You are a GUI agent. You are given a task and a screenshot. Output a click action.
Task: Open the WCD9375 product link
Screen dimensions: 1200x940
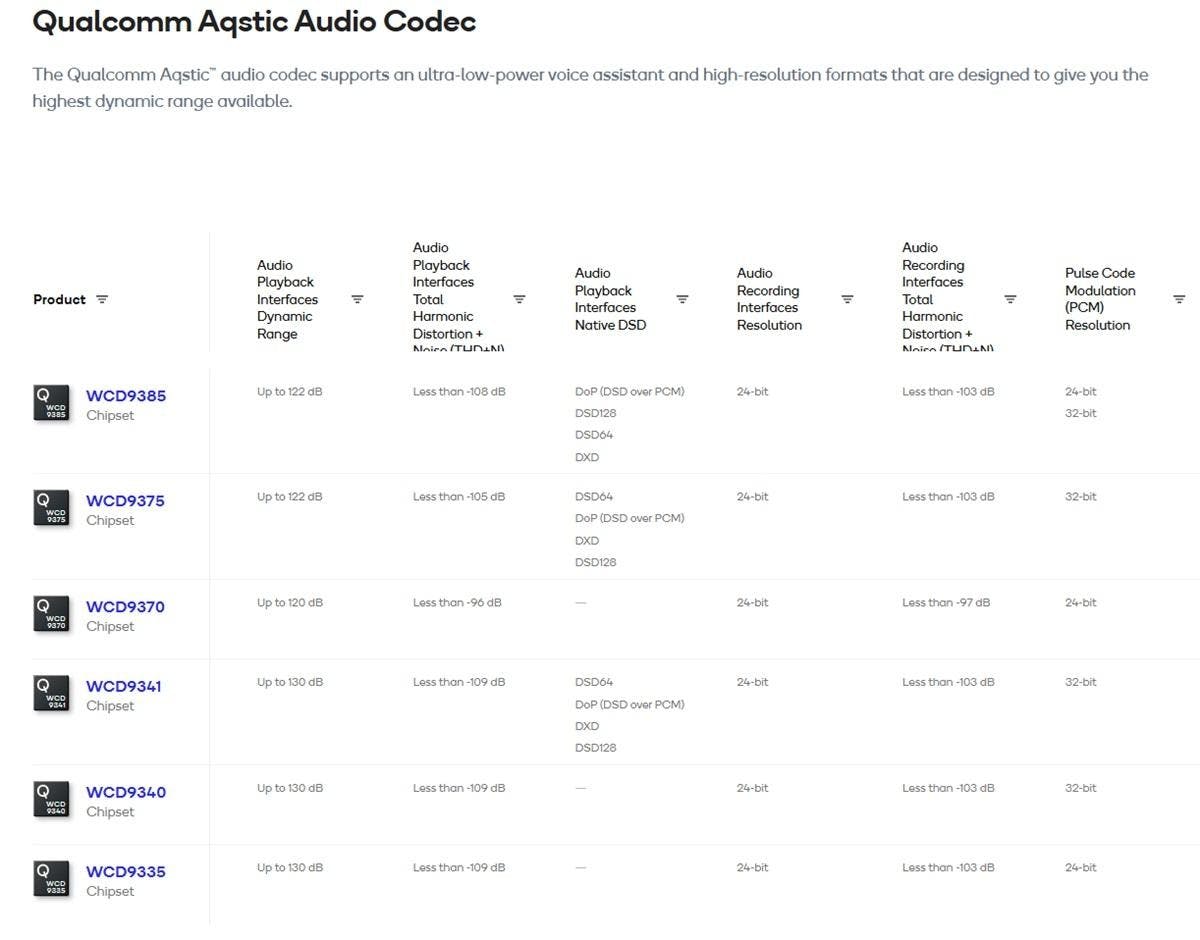126,501
